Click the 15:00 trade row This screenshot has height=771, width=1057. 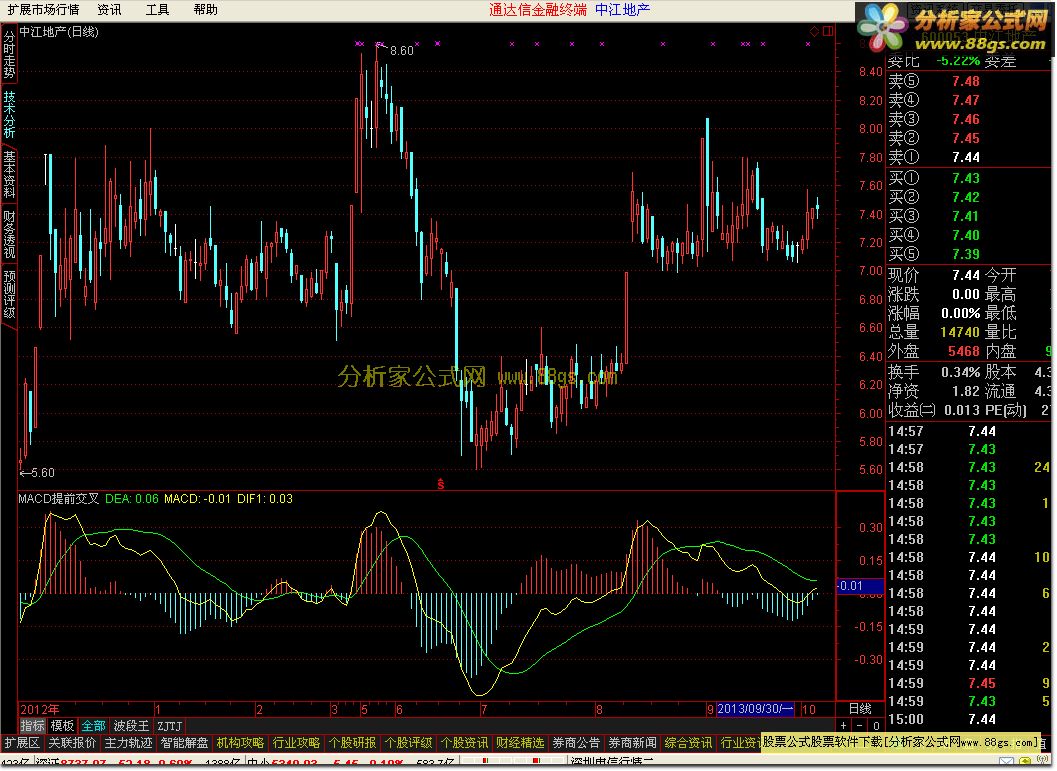[x=967, y=719]
